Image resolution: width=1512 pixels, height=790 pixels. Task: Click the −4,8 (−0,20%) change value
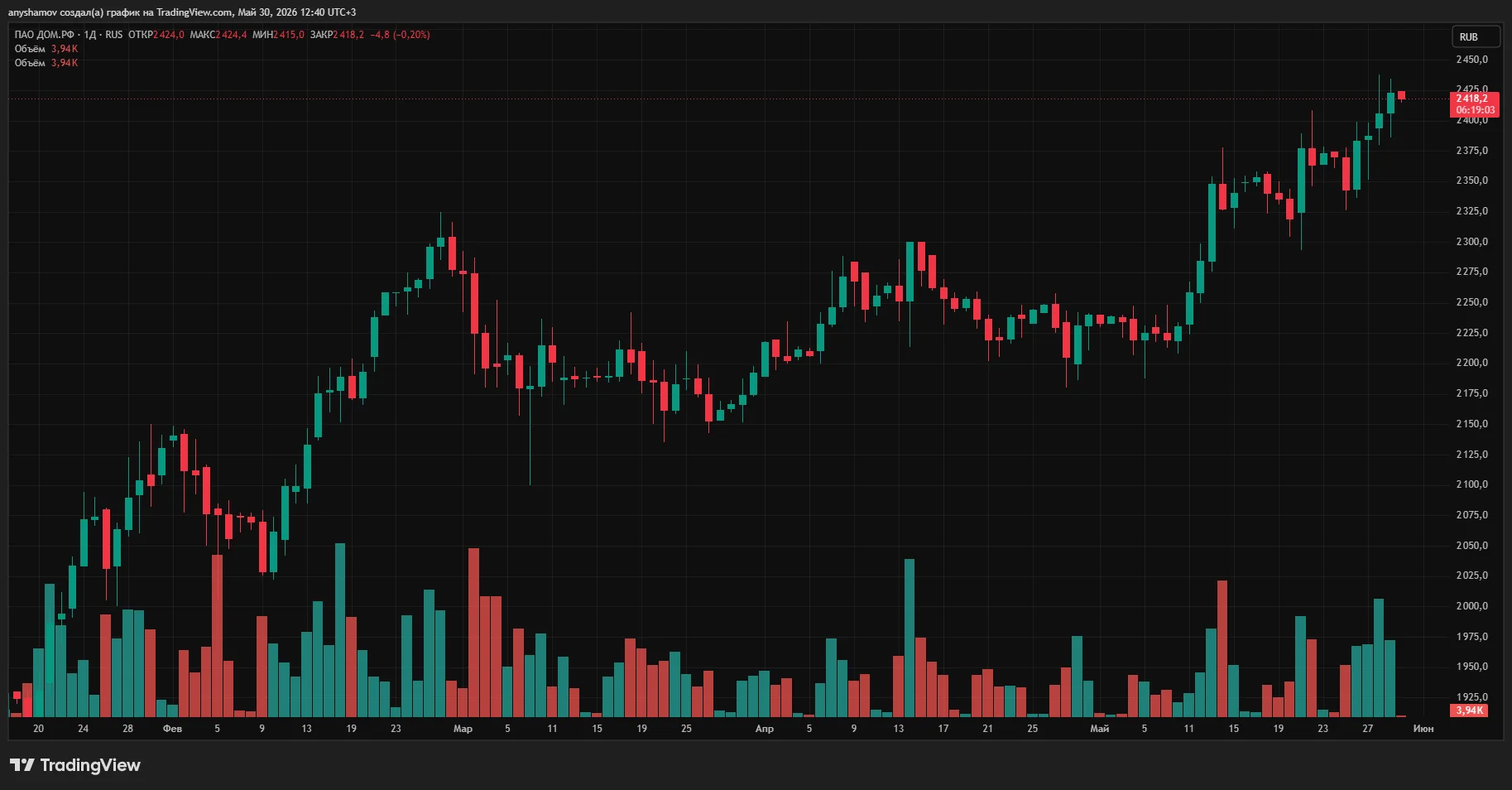[x=400, y=35]
